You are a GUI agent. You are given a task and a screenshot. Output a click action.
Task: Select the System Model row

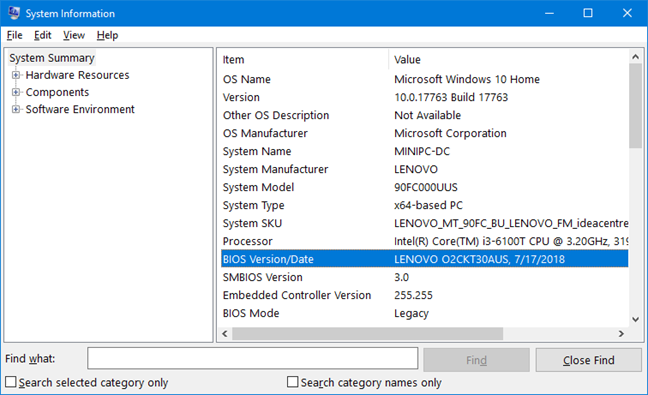[x=424, y=187]
